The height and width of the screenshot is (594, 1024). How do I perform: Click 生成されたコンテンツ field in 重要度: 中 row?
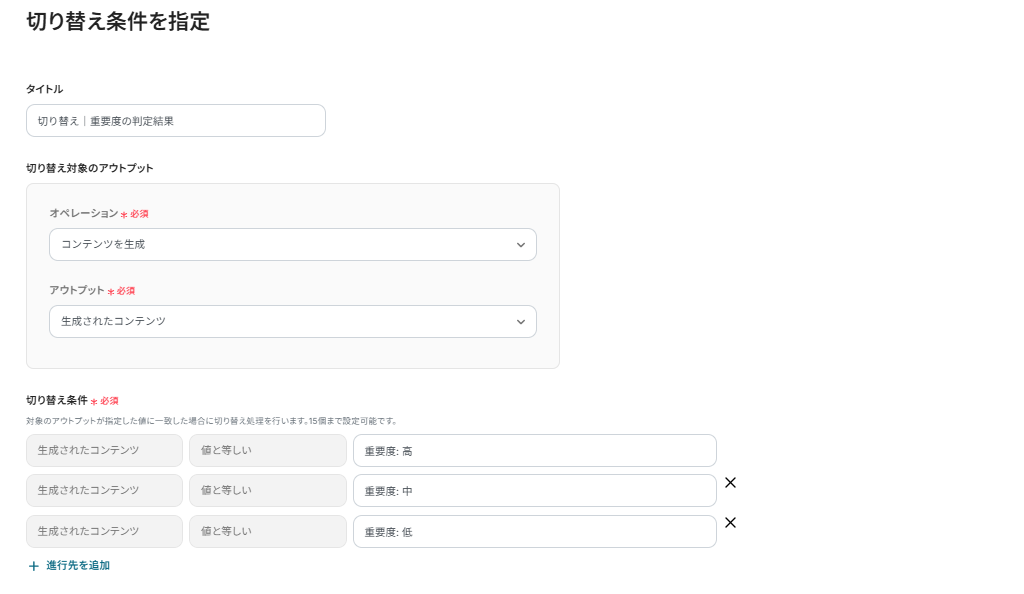[104, 490]
